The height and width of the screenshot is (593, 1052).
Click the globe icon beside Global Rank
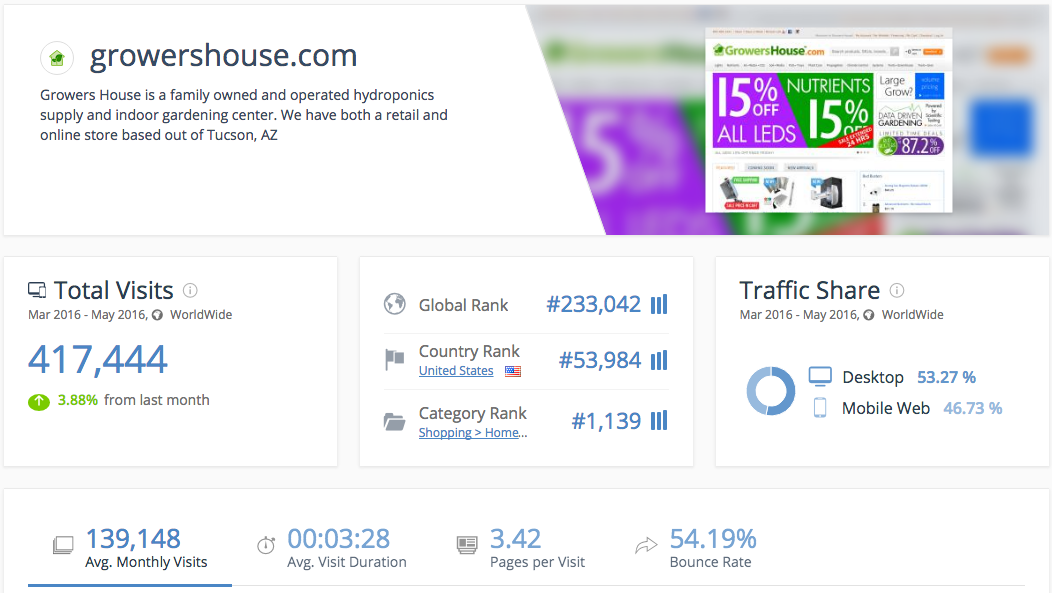[394, 304]
